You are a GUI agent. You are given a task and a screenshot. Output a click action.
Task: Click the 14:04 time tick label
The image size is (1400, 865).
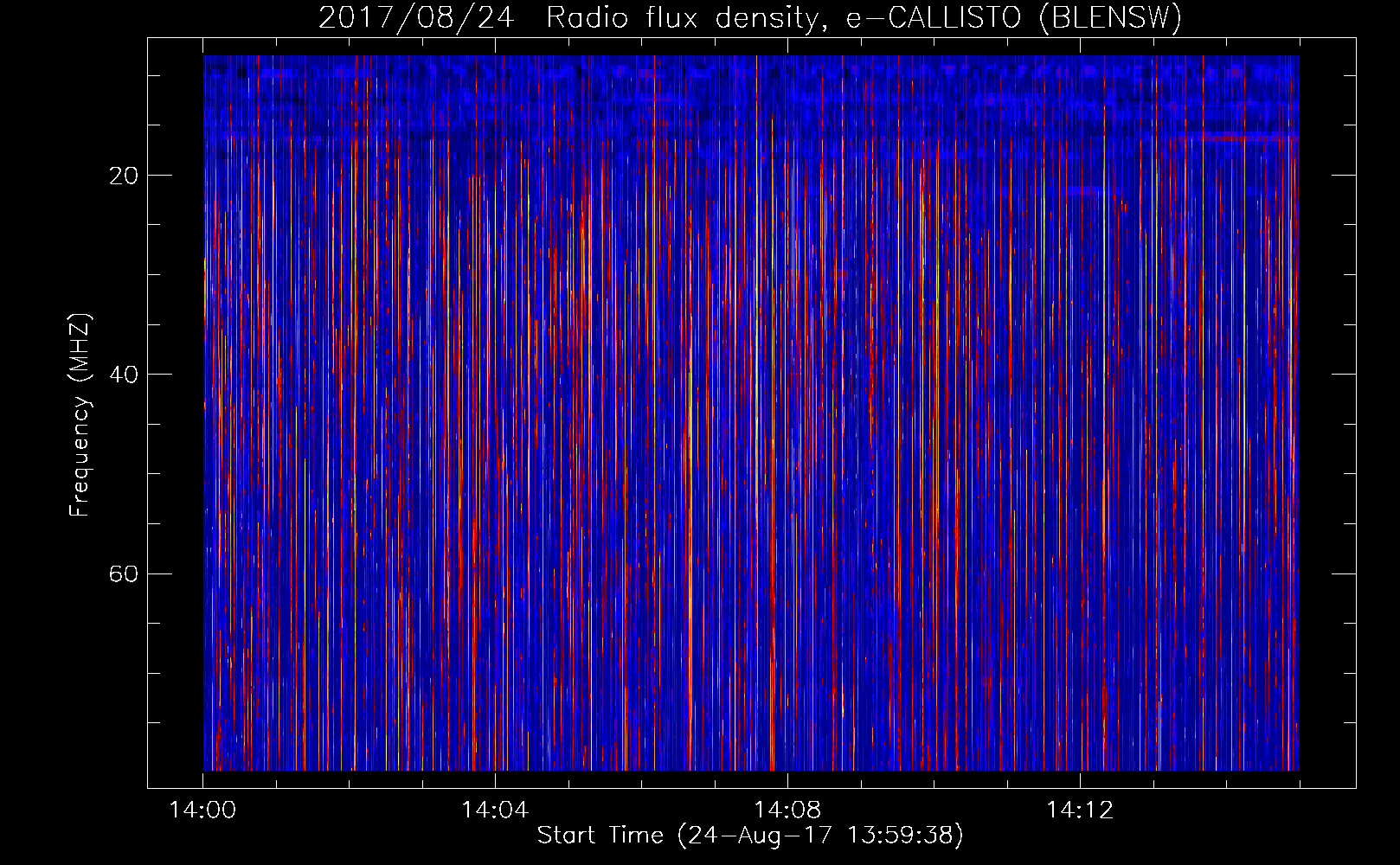(495, 811)
